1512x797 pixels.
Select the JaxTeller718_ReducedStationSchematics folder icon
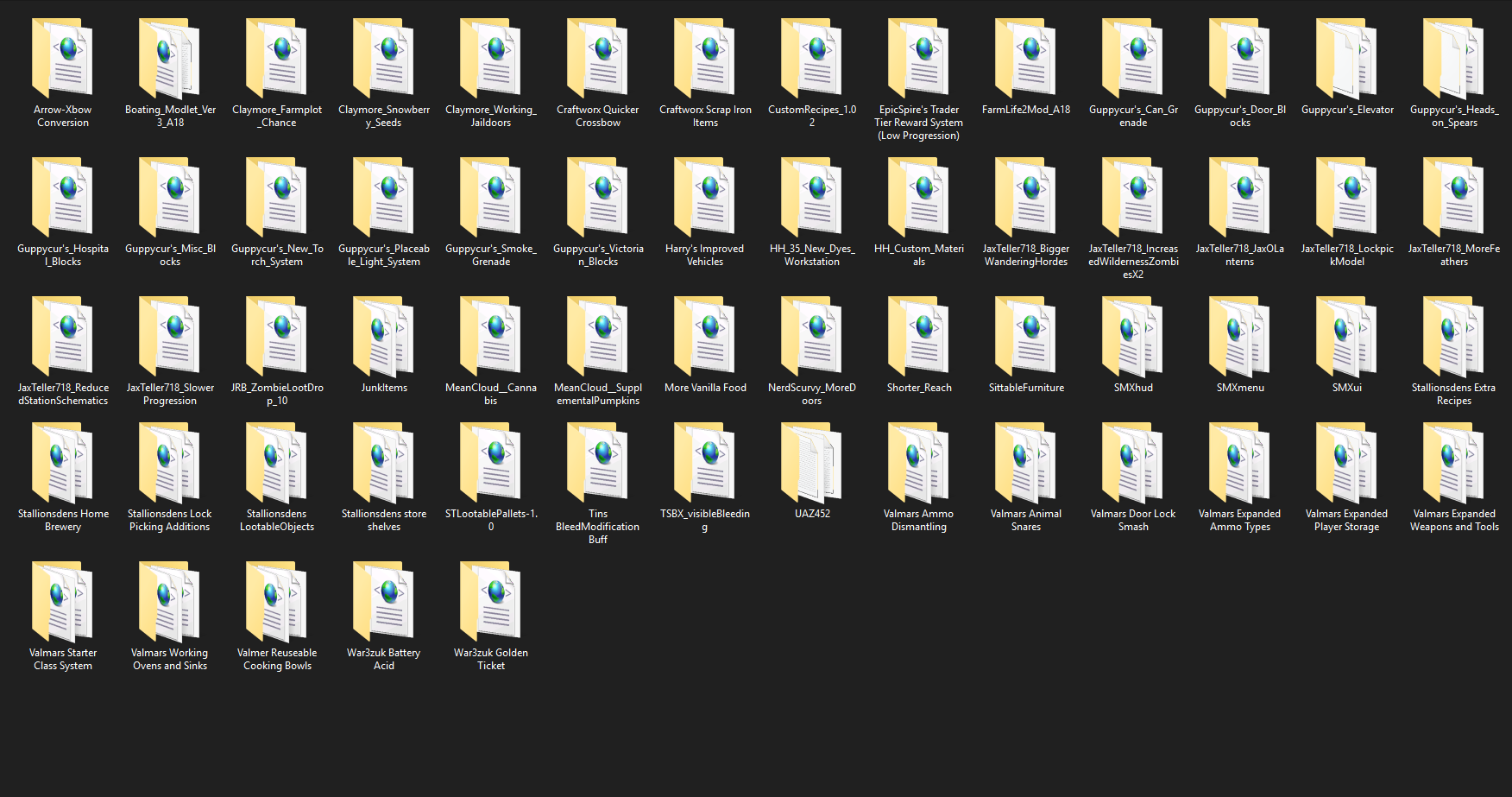[x=63, y=337]
